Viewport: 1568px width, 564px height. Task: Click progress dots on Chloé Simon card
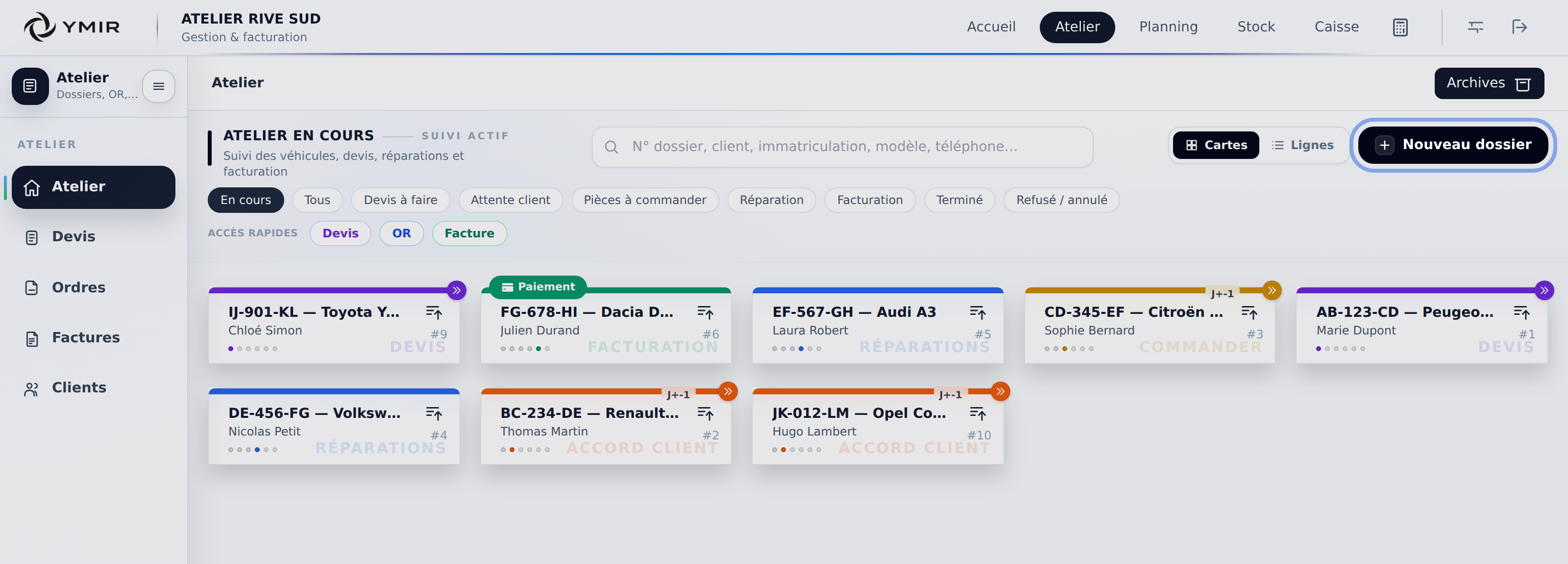pos(253,349)
